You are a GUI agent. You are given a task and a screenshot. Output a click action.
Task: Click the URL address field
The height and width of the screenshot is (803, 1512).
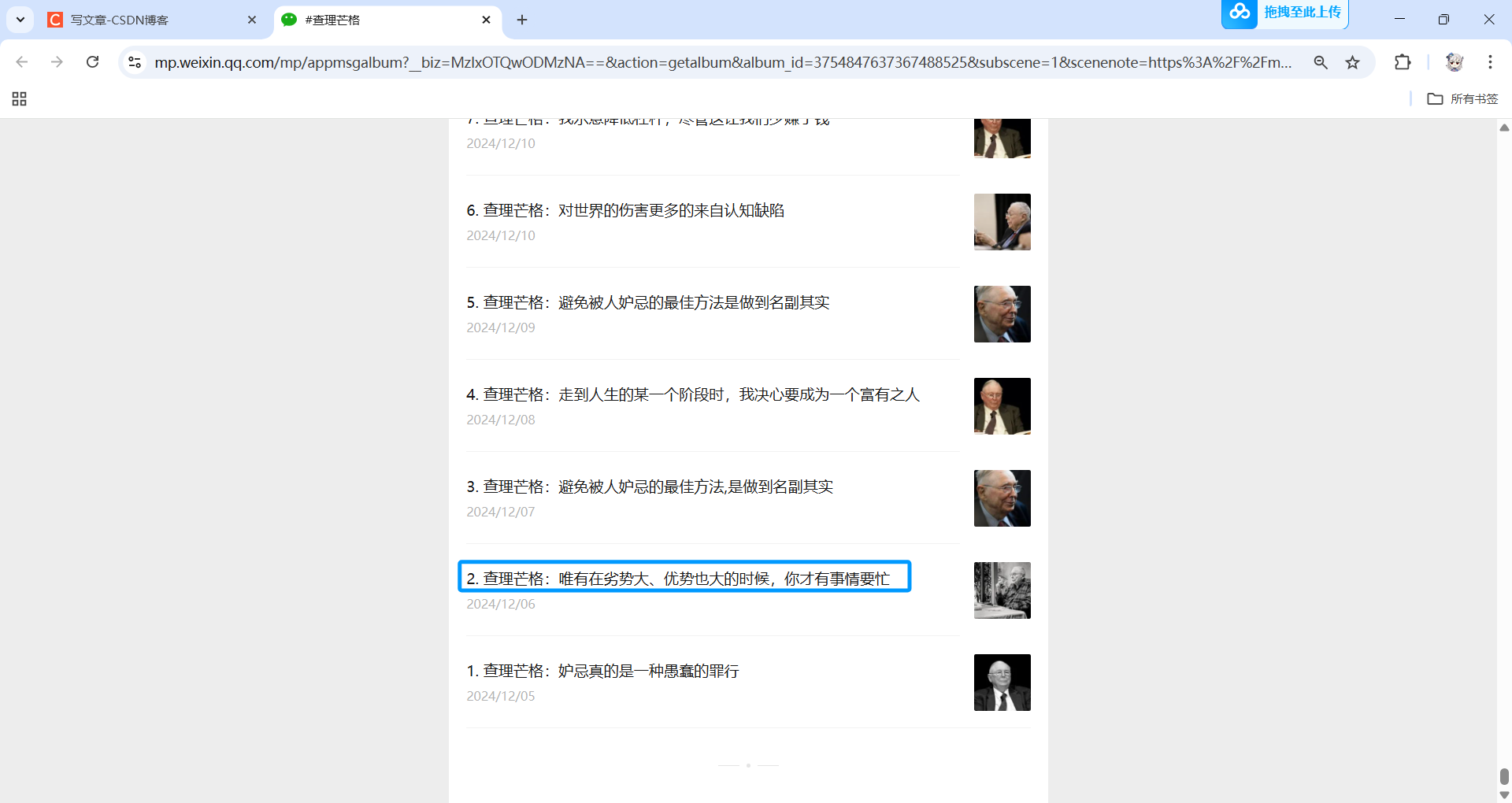pyautogui.click(x=723, y=62)
